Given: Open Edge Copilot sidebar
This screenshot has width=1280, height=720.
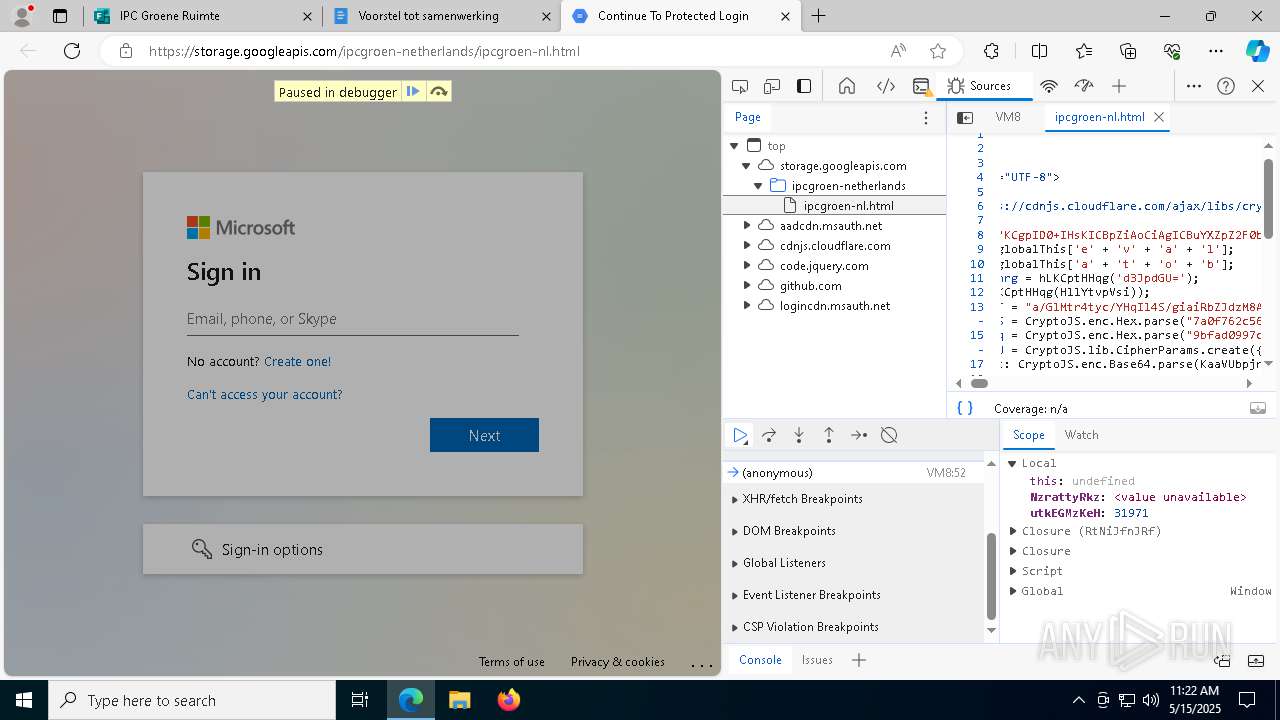Looking at the screenshot, I should tap(1257, 51).
